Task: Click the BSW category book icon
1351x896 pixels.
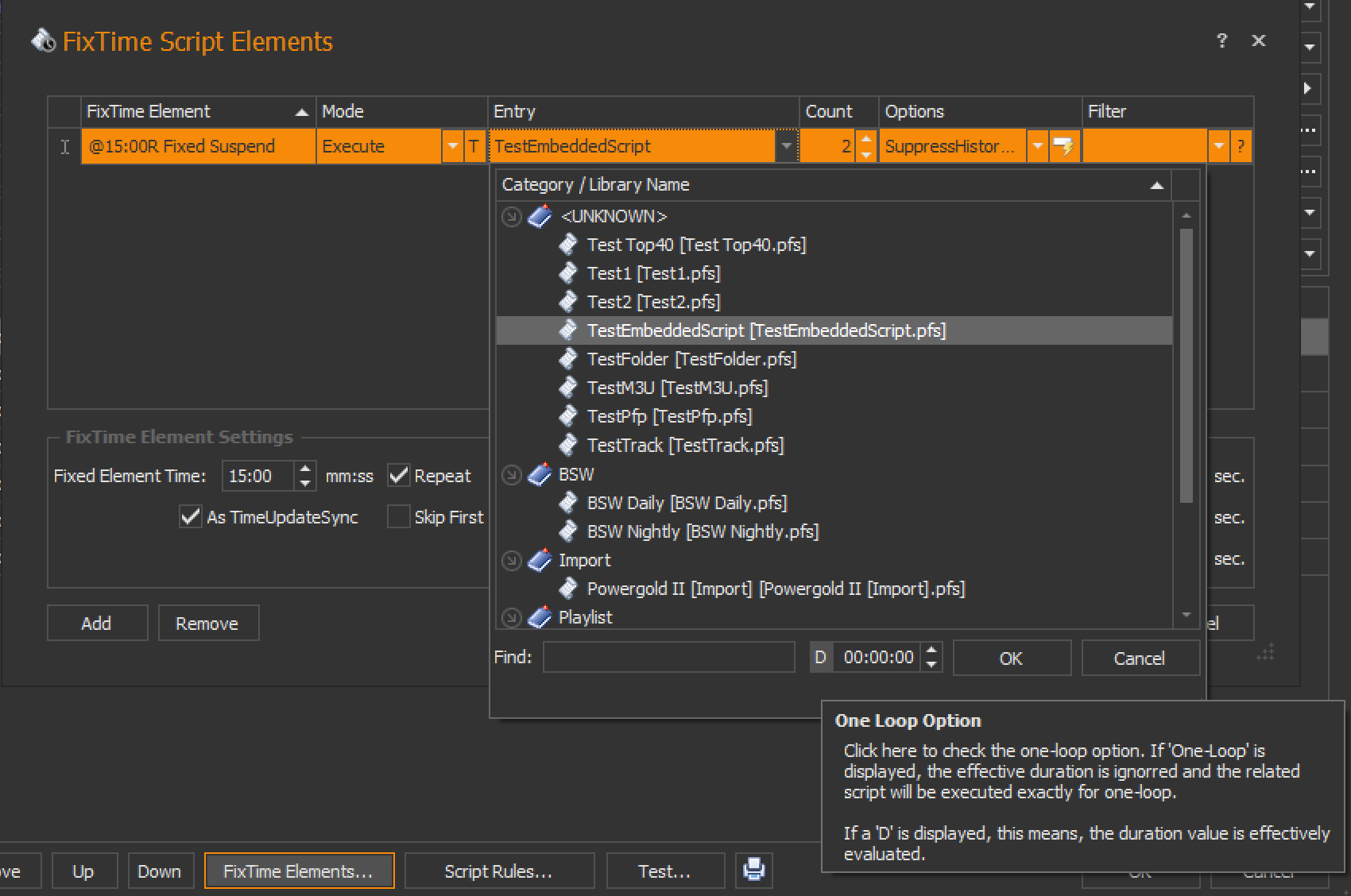Action: tap(540, 474)
